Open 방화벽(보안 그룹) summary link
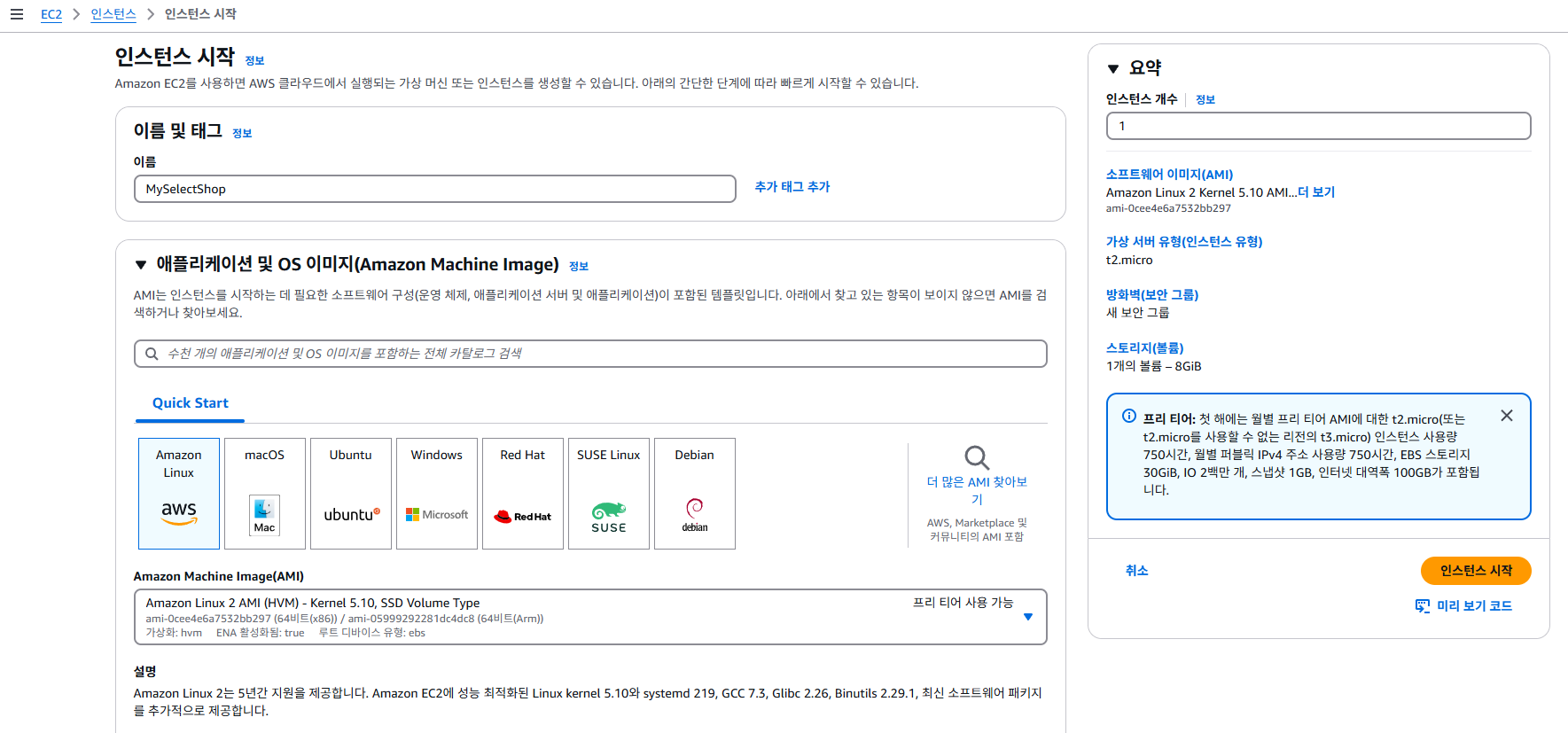The height and width of the screenshot is (733, 1568). click(1152, 295)
